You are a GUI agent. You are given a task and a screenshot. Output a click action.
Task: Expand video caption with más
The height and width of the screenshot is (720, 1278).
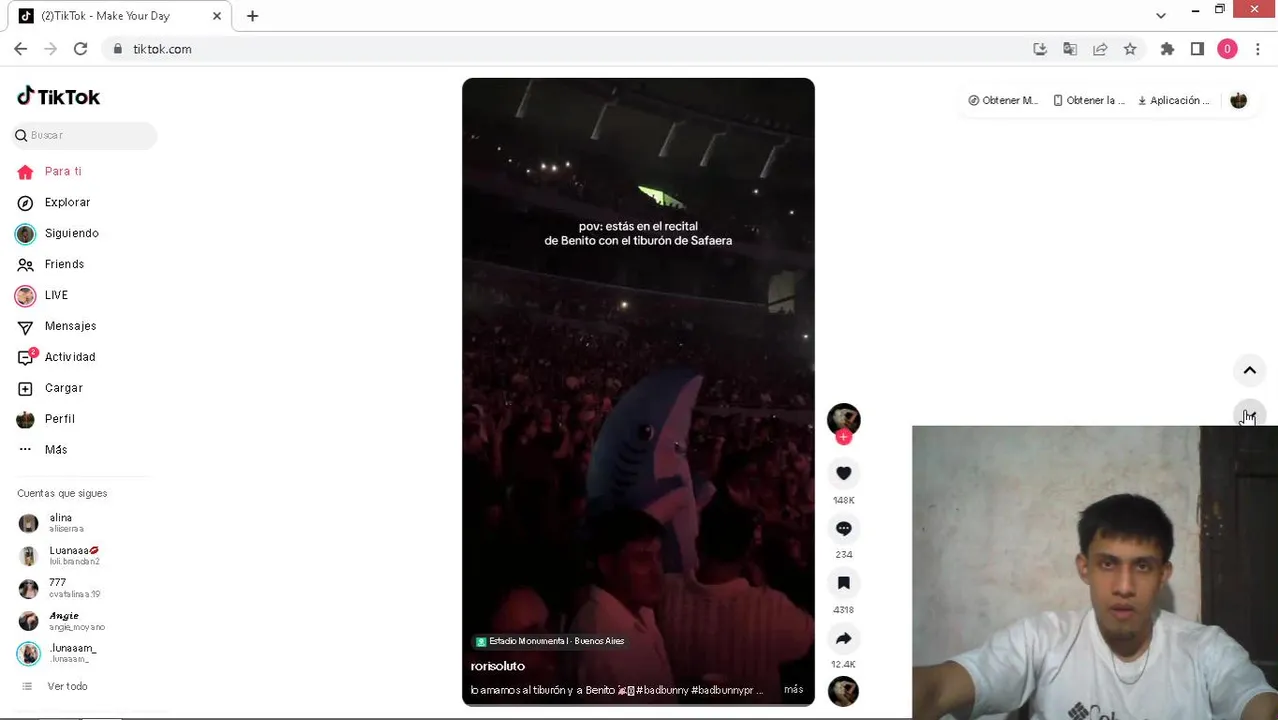pos(793,689)
